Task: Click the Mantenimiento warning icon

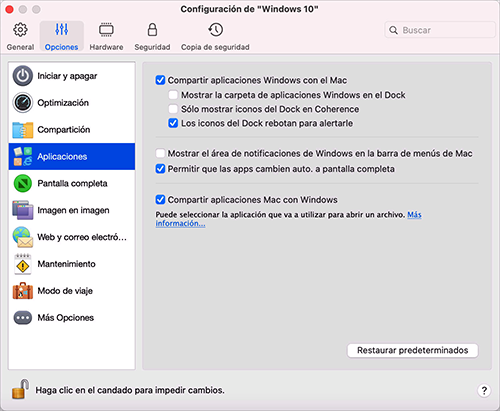Action: pyautogui.click(x=23, y=264)
